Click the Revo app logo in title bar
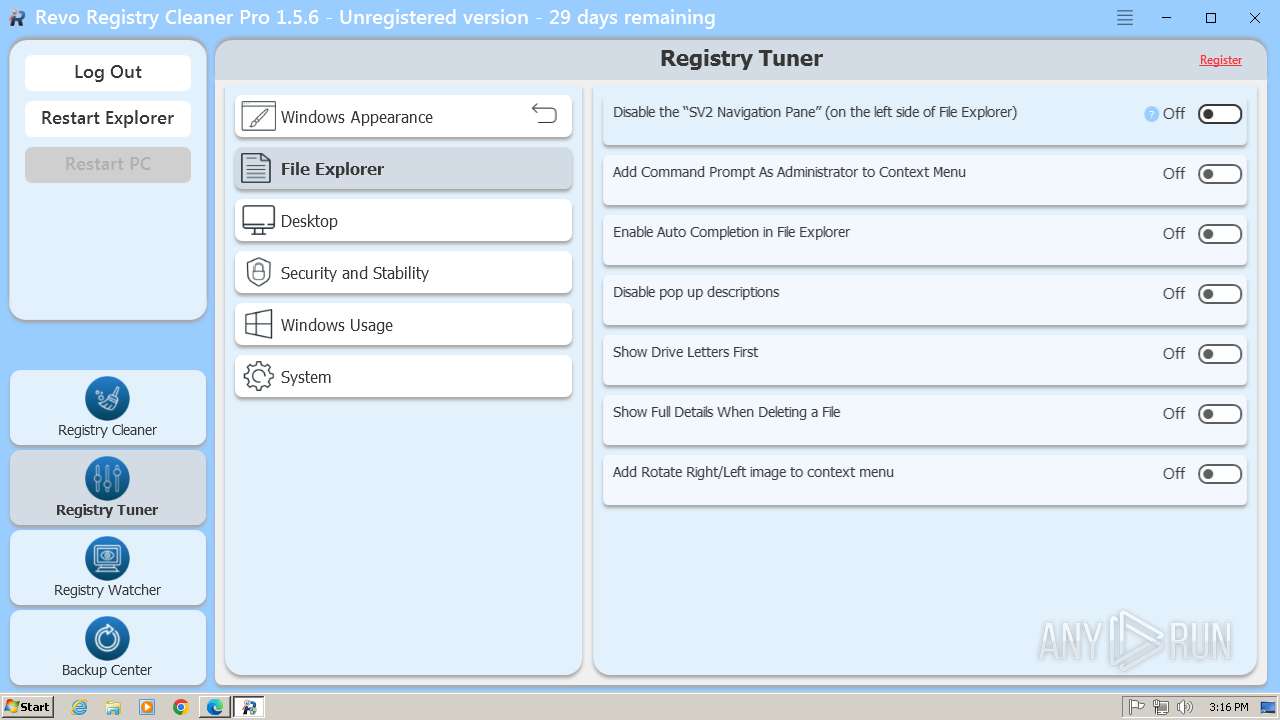The image size is (1280, 720). (x=17, y=18)
